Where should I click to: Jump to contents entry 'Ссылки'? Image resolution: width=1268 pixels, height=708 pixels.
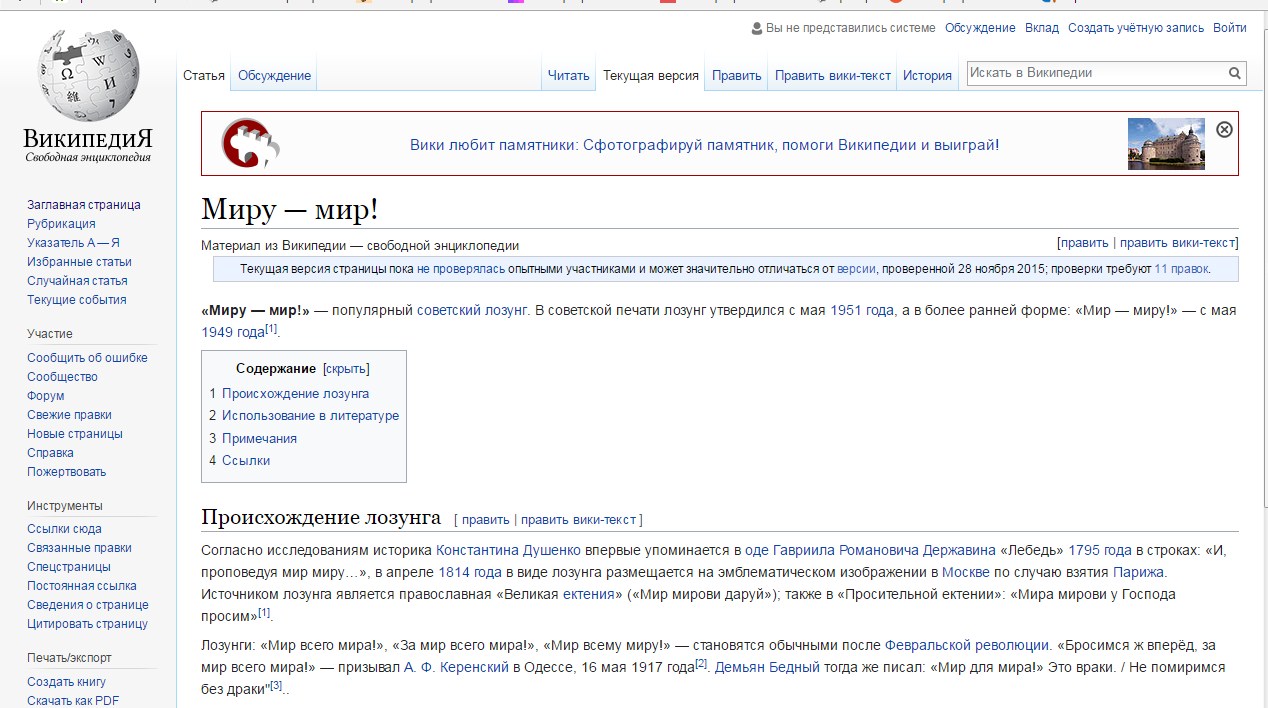pos(246,461)
